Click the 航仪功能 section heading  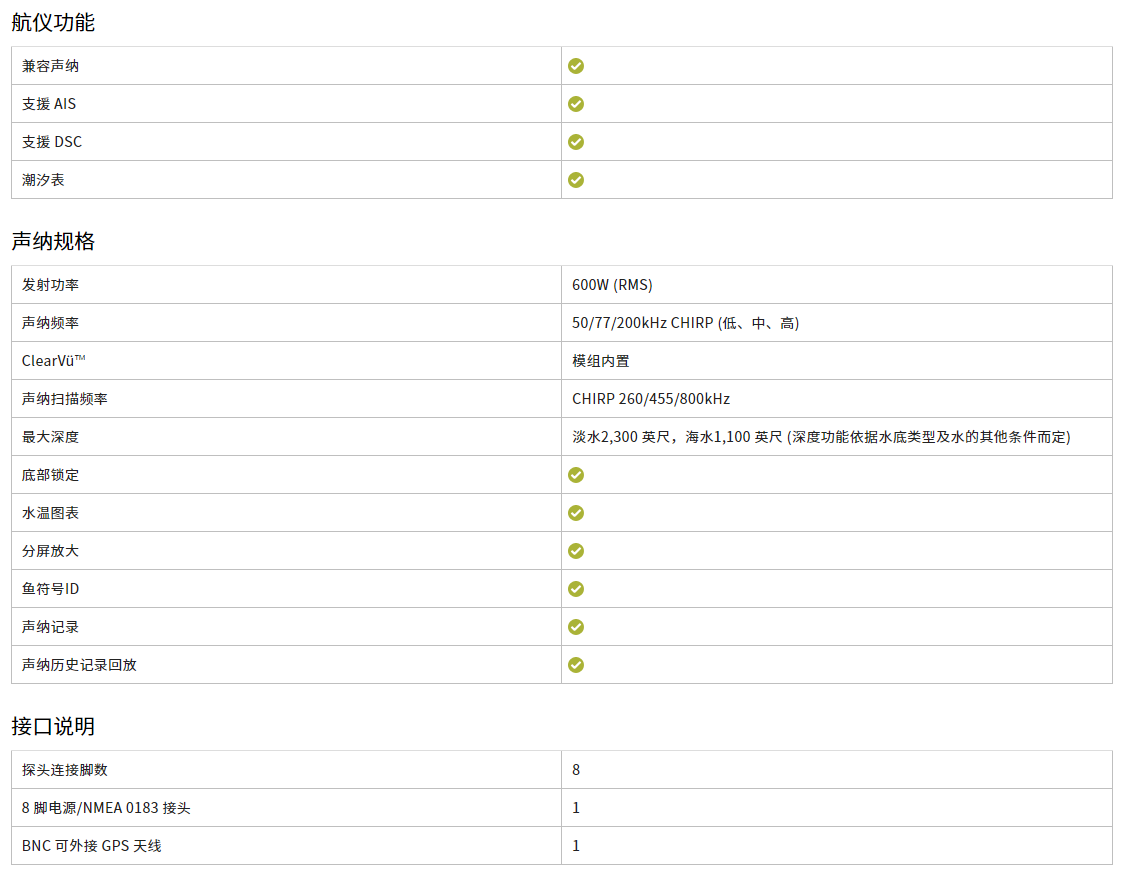[x=53, y=22]
